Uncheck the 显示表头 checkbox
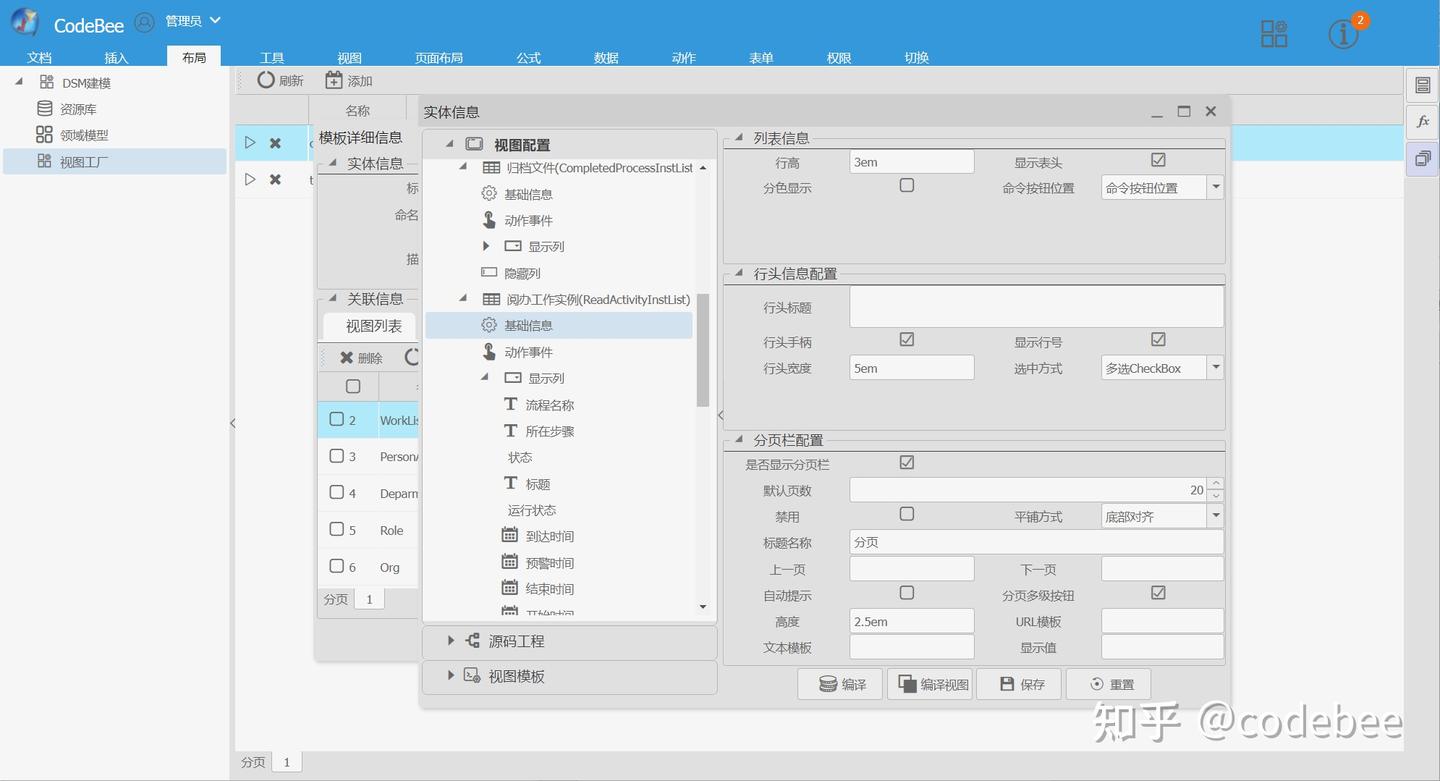The image size is (1440, 781). 1157,159
